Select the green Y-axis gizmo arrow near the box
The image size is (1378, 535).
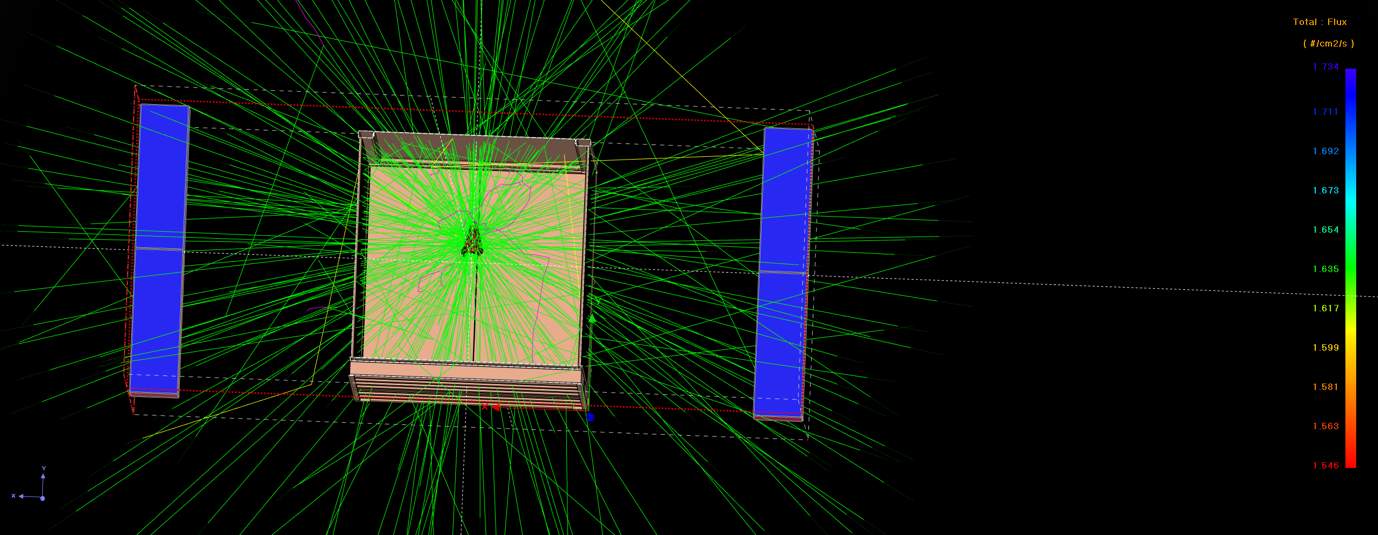click(x=592, y=318)
